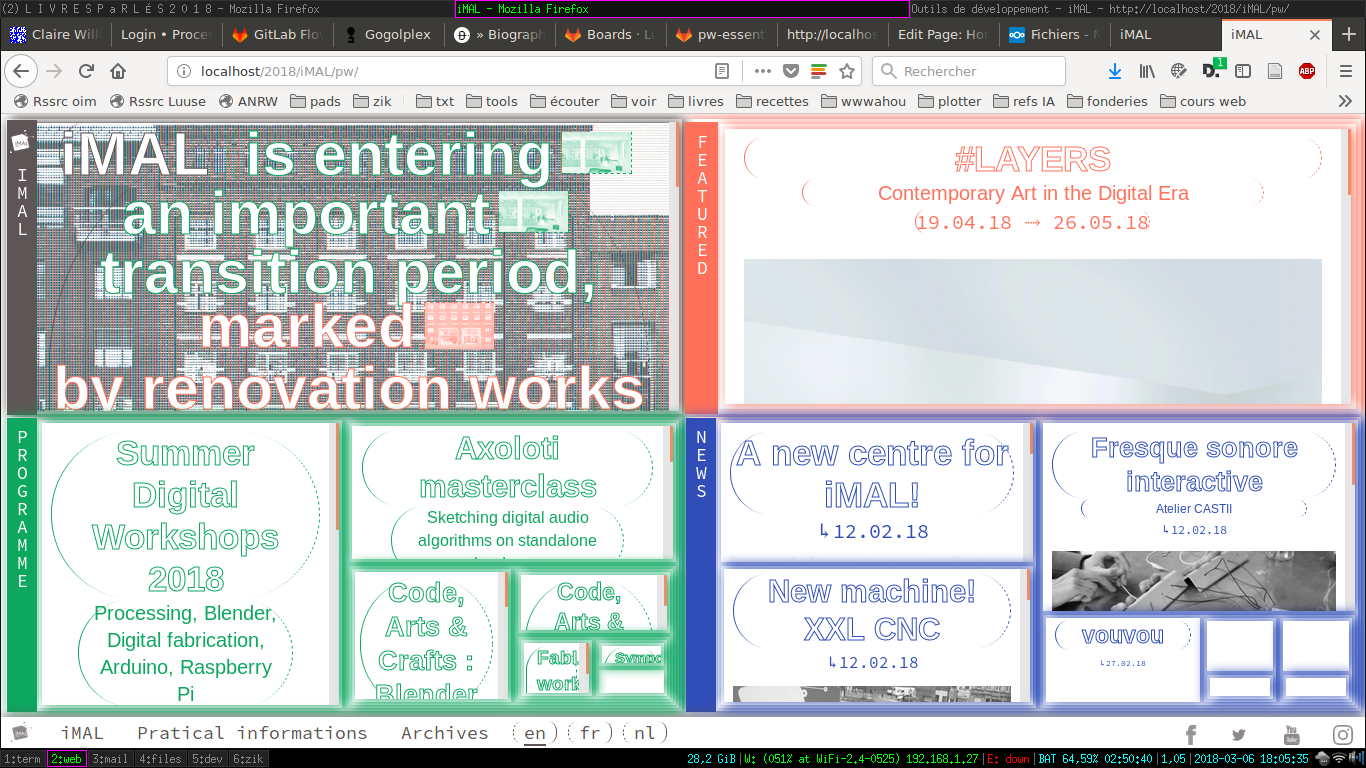Reload the current page
The image size is (1366, 768).
pyautogui.click(x=86, y=71)
